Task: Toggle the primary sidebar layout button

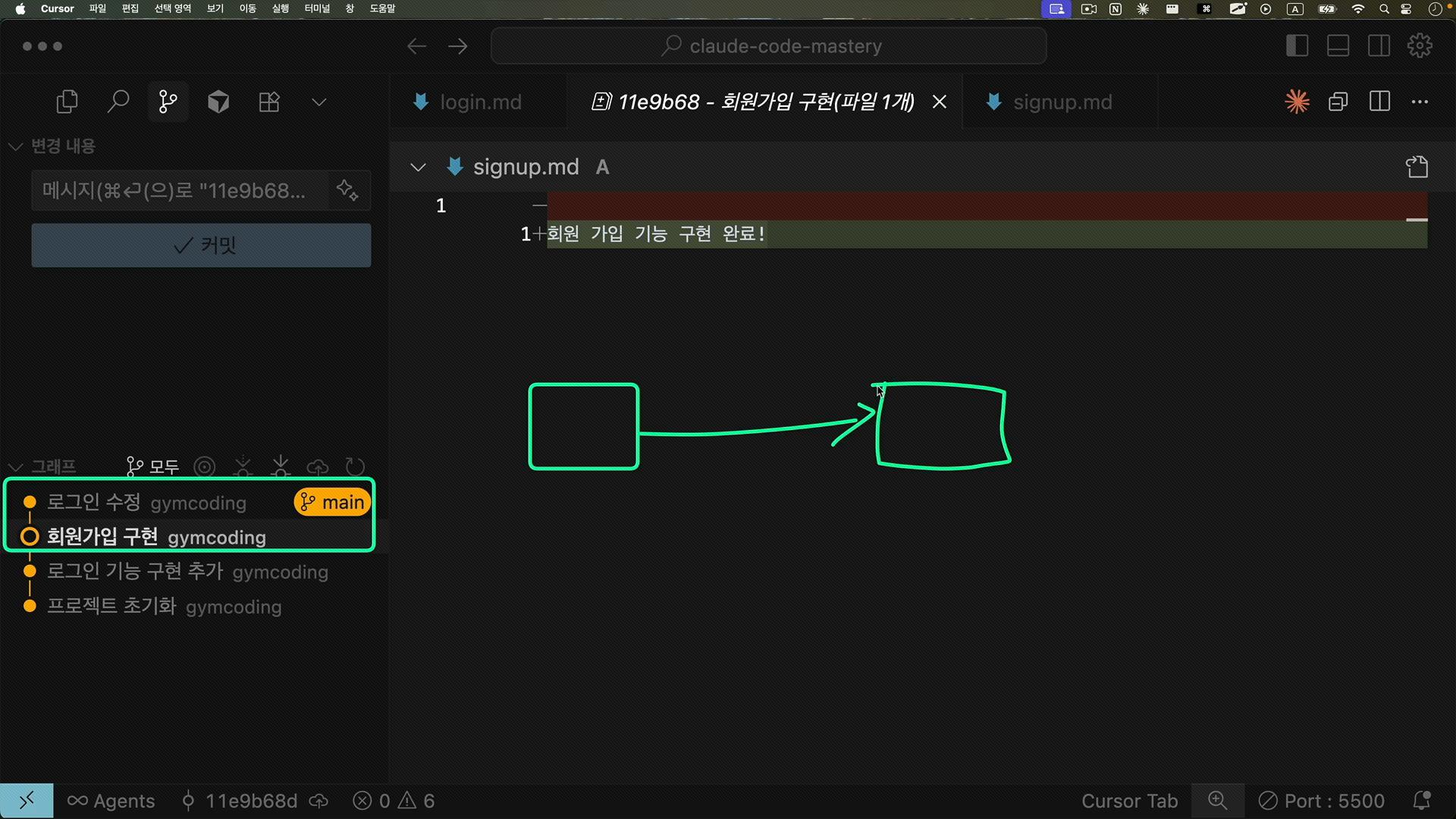Action: [1297, 46]
